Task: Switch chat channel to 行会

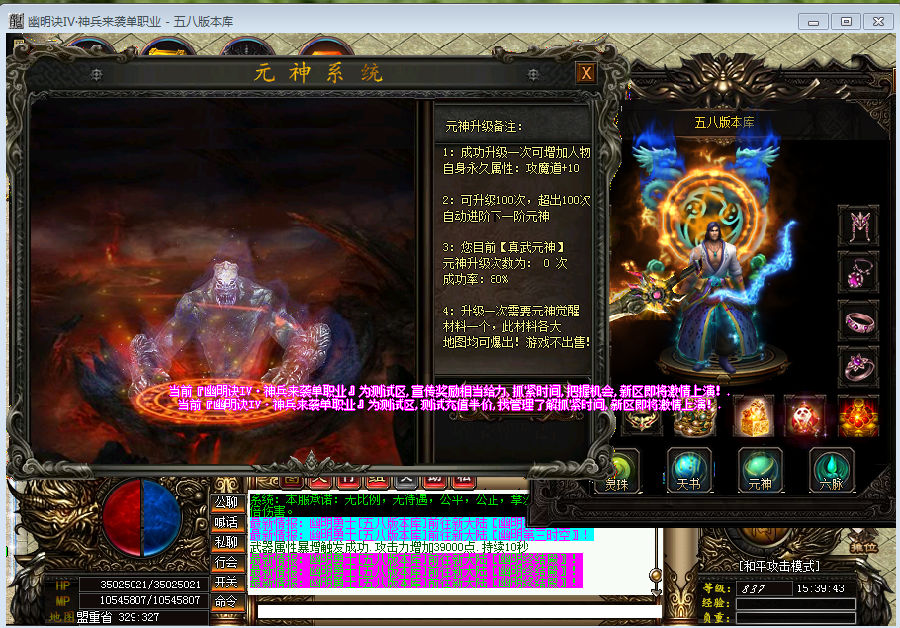Action: tap(226, 563)
